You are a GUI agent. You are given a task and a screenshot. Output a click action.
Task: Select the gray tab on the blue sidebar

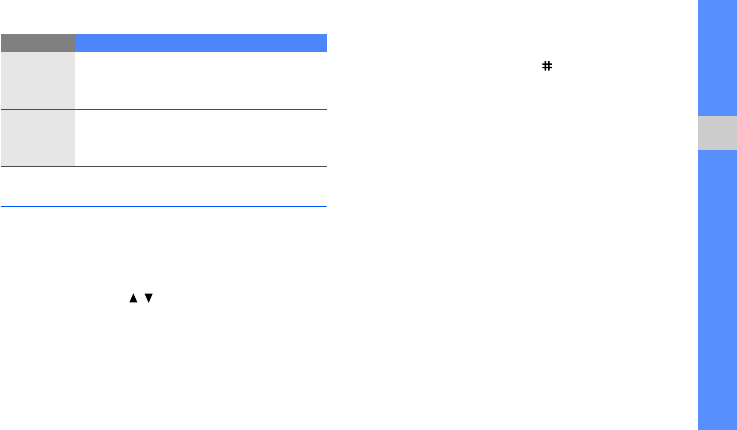pyautogui.click(x=717, y=133)
